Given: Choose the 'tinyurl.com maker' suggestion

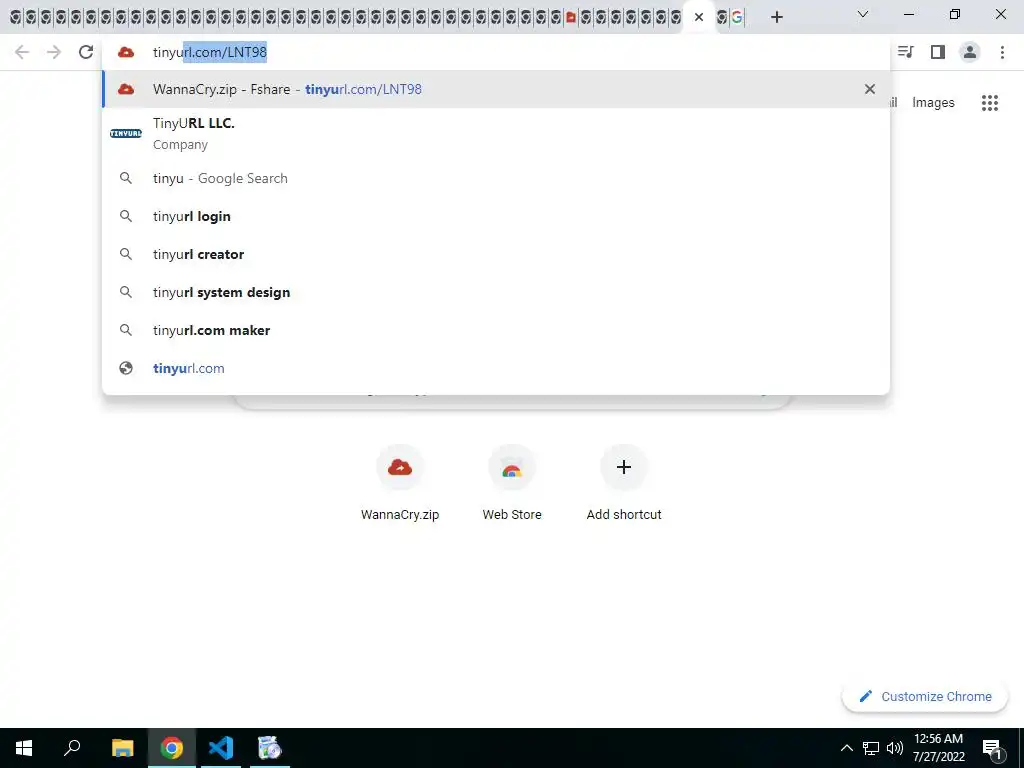Looking at the screenshot, I should tap(496, 330).
